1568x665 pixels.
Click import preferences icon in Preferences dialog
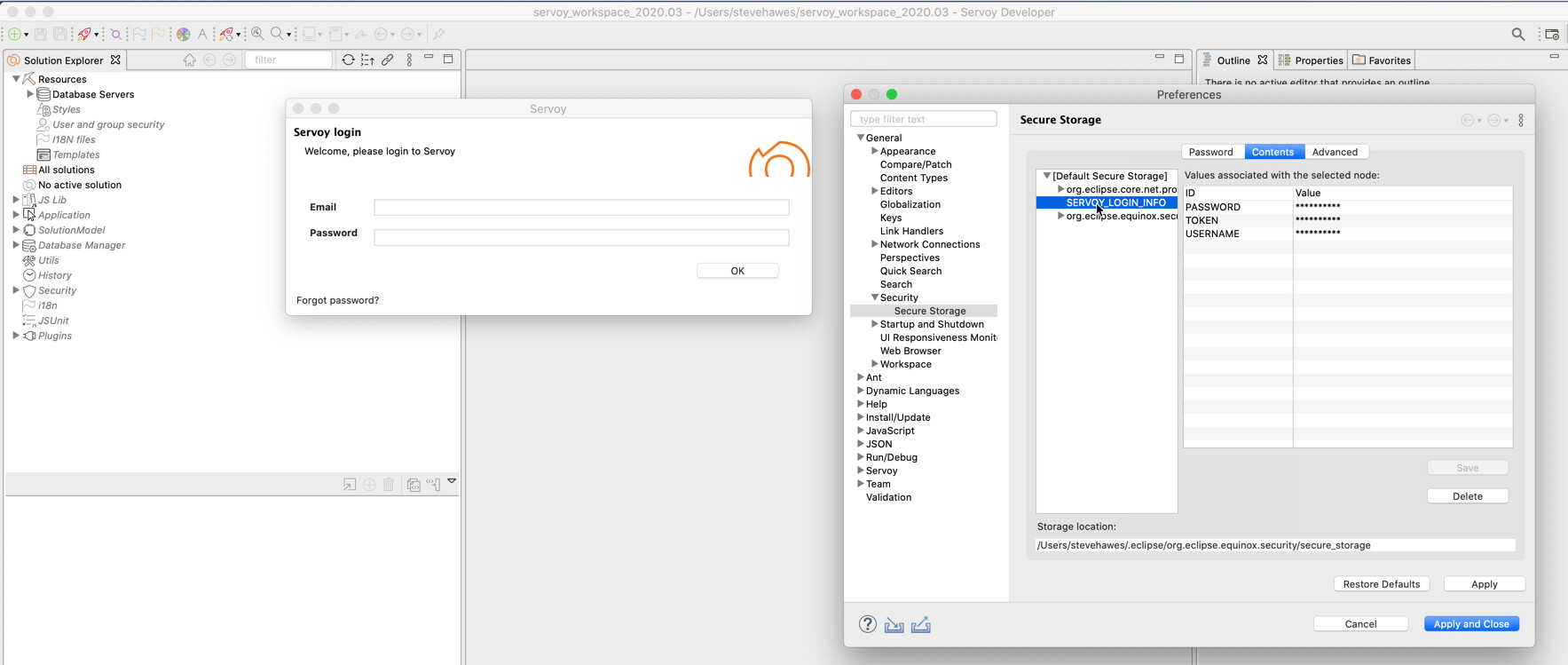[x=894, y=624]
